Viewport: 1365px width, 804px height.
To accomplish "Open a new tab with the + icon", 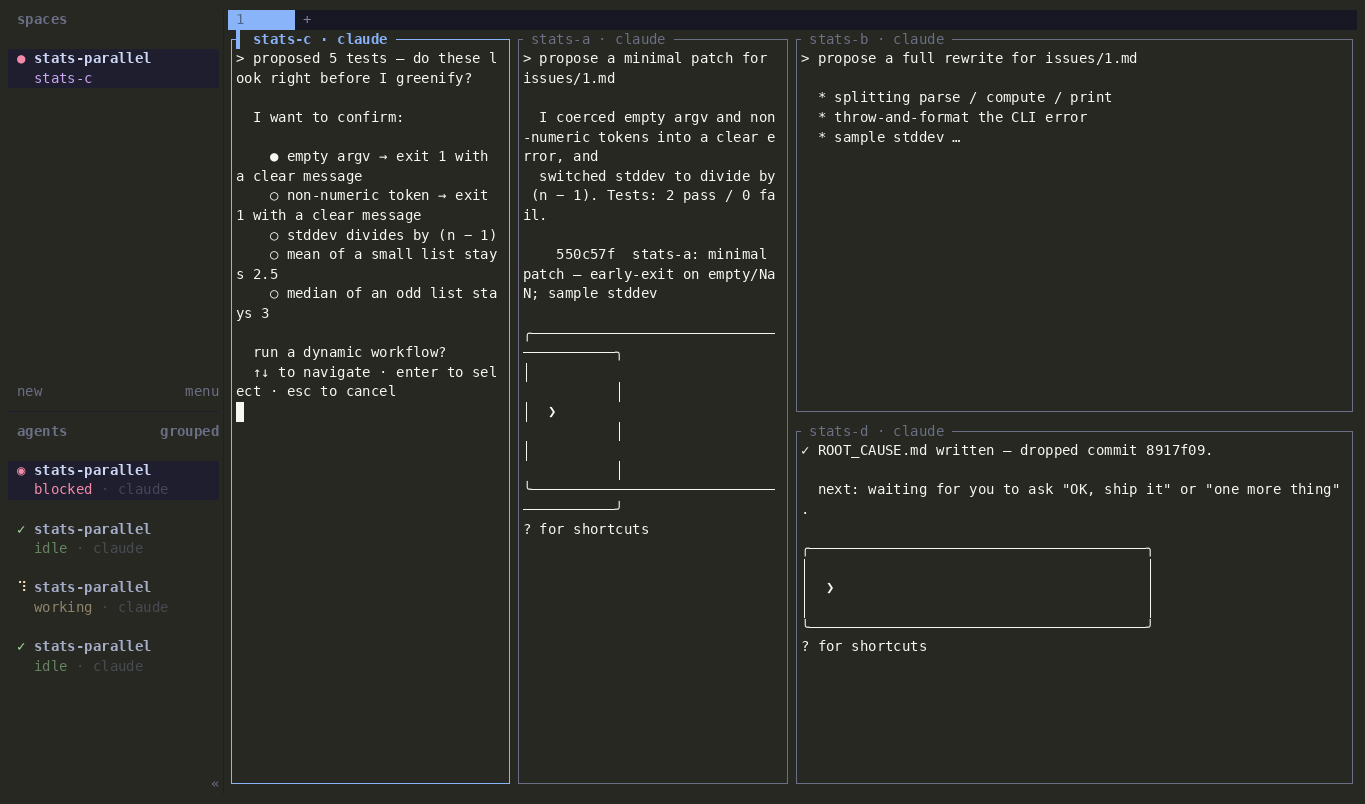I will click(307, 19).
